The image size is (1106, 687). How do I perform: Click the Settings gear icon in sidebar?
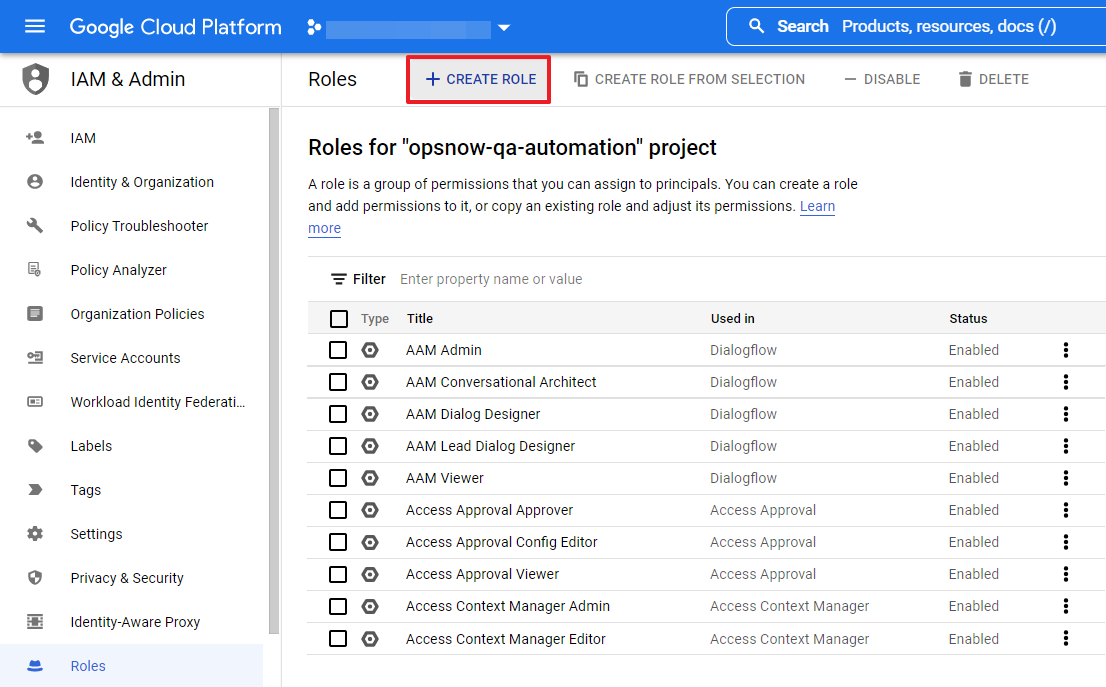tap(35, 534)
